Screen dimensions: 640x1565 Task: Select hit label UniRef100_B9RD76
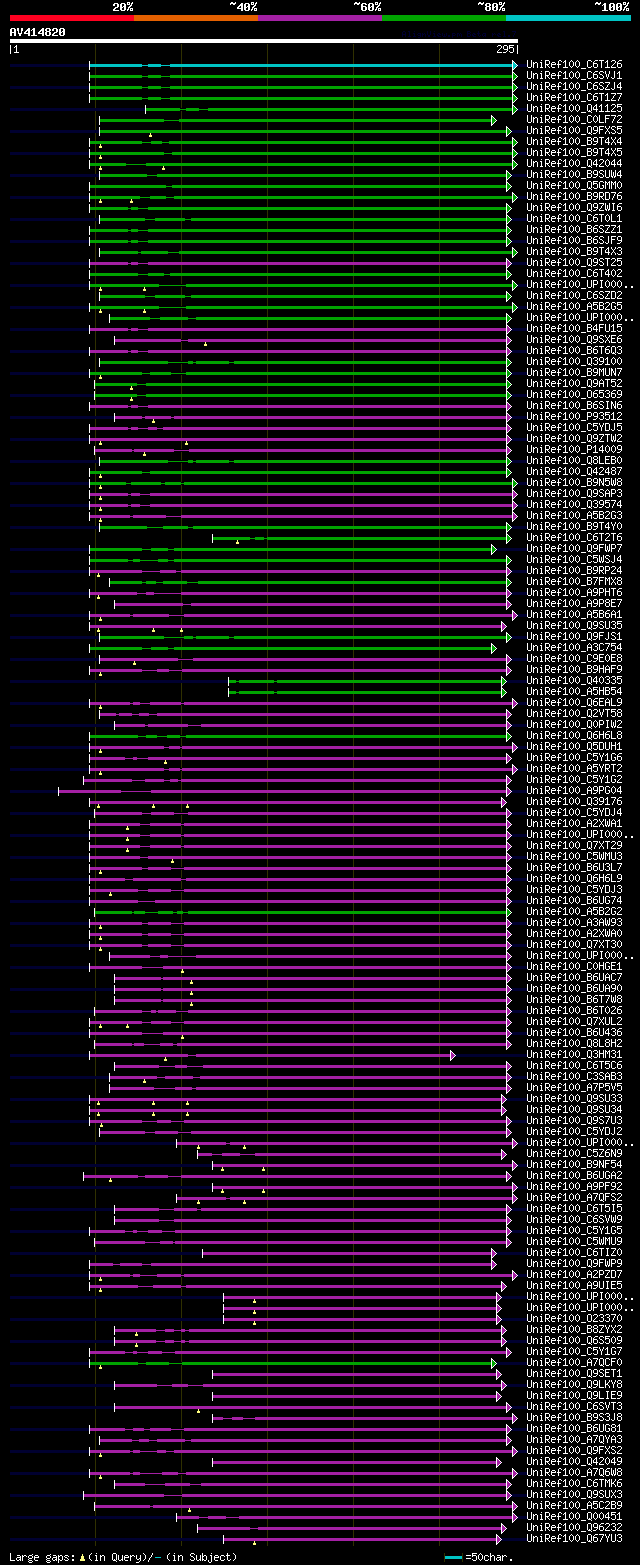coord(574,196)
